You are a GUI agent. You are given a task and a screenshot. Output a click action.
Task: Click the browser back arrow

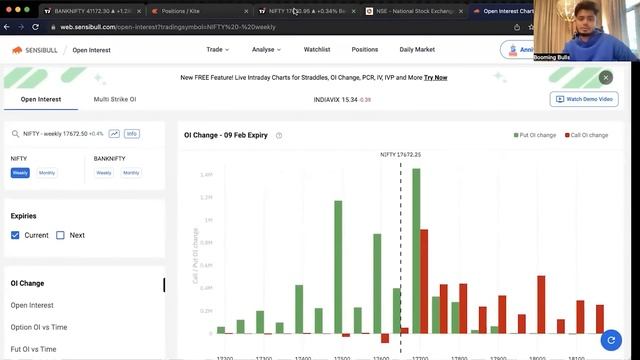coord(7,27)
